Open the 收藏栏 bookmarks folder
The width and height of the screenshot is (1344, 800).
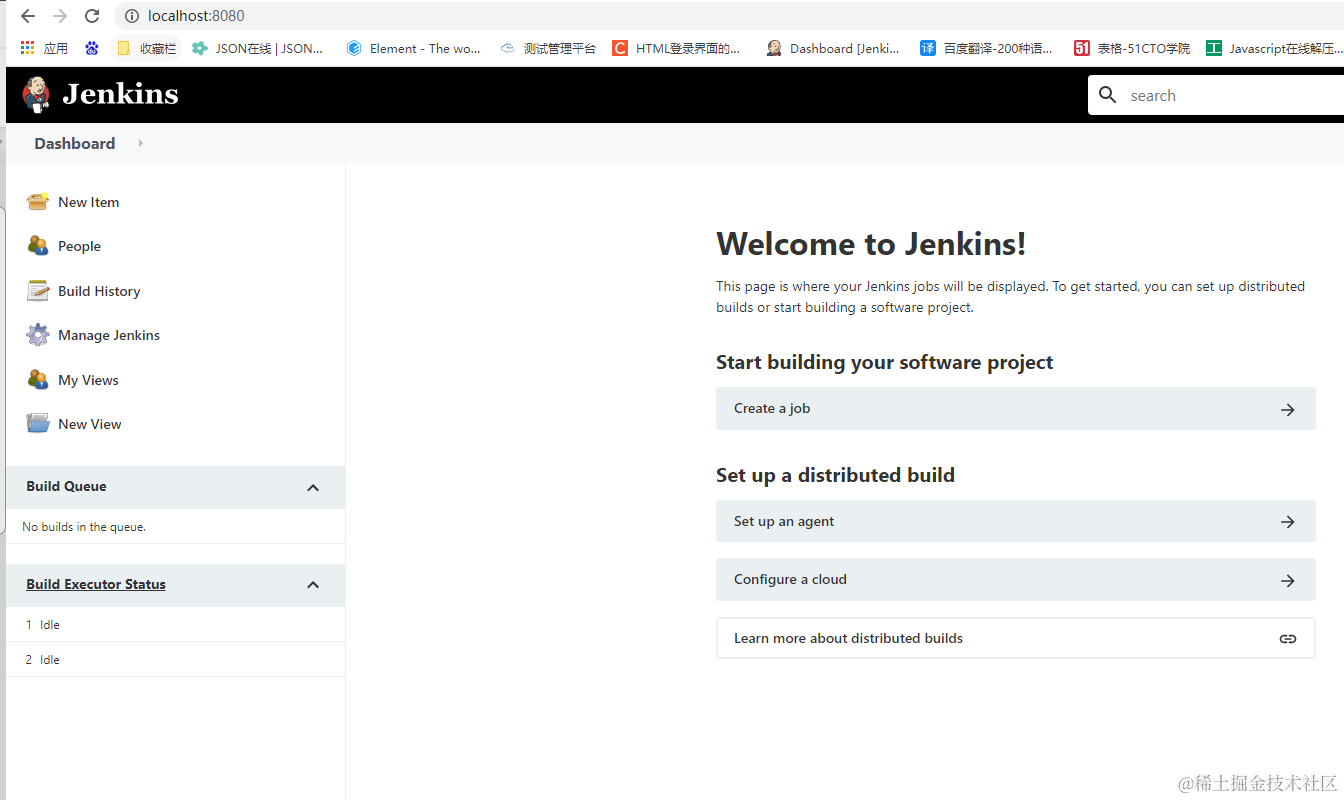[x=146, y=48]
